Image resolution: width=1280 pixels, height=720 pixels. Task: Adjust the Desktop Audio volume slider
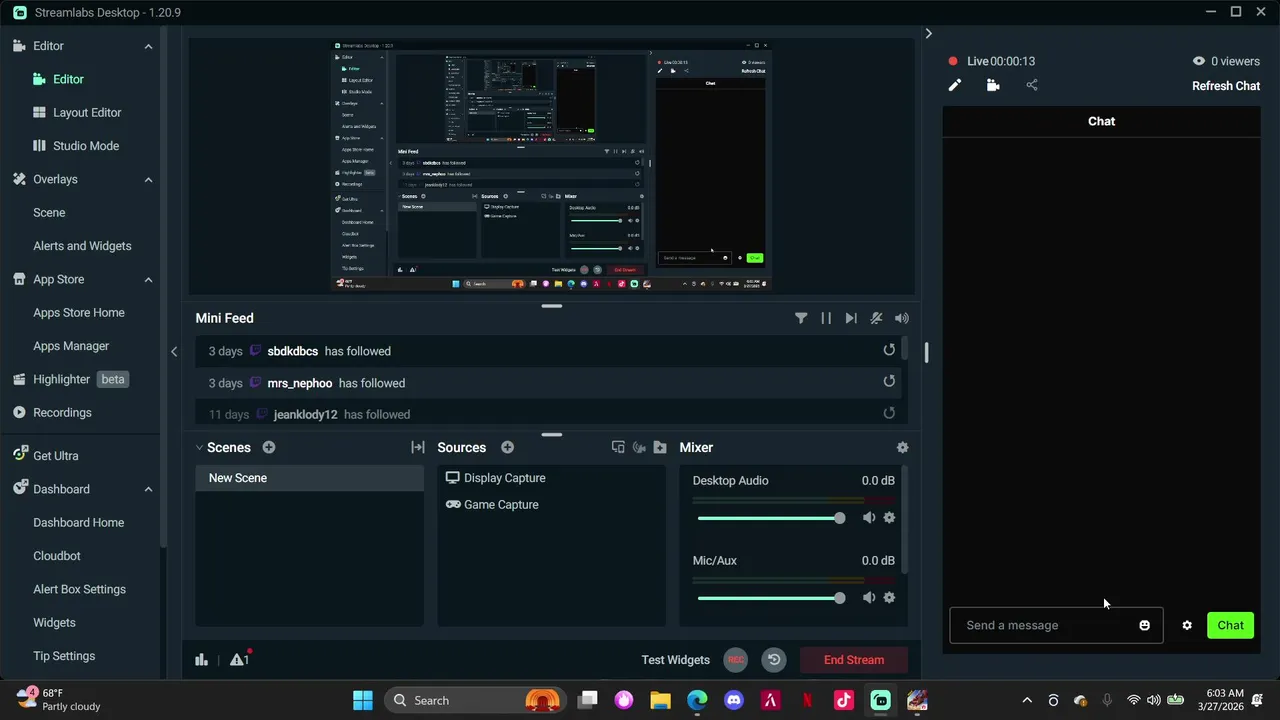771,518
